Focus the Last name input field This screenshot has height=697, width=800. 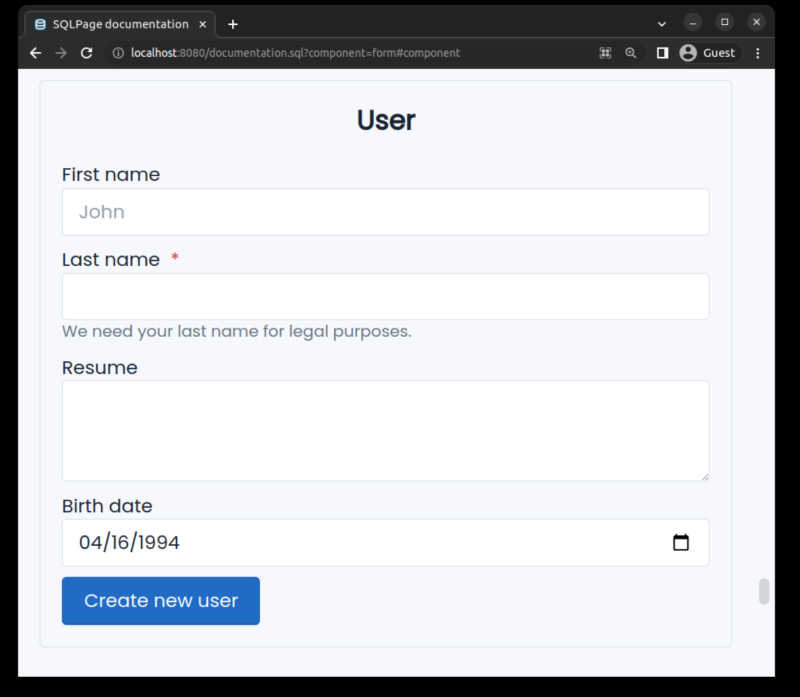pos(386,297)
